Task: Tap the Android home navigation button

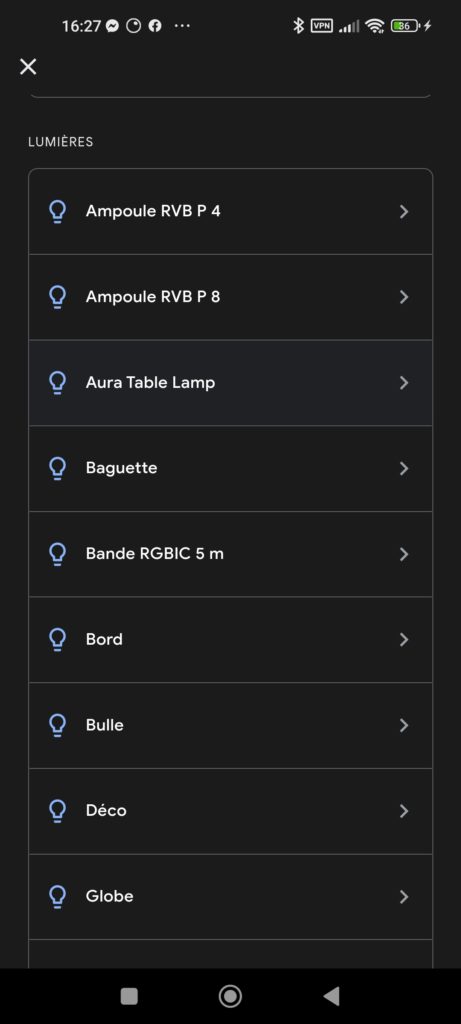Action: pos(230,996)
